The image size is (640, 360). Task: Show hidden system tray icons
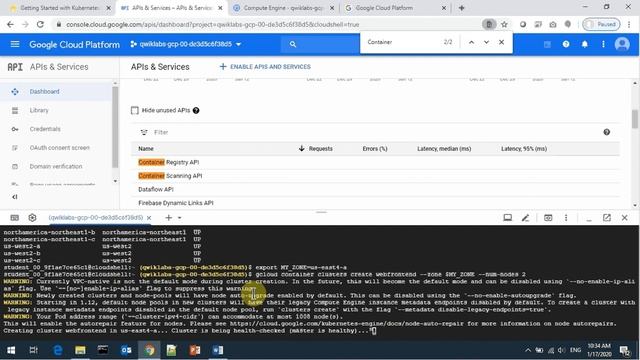[528, 350]
